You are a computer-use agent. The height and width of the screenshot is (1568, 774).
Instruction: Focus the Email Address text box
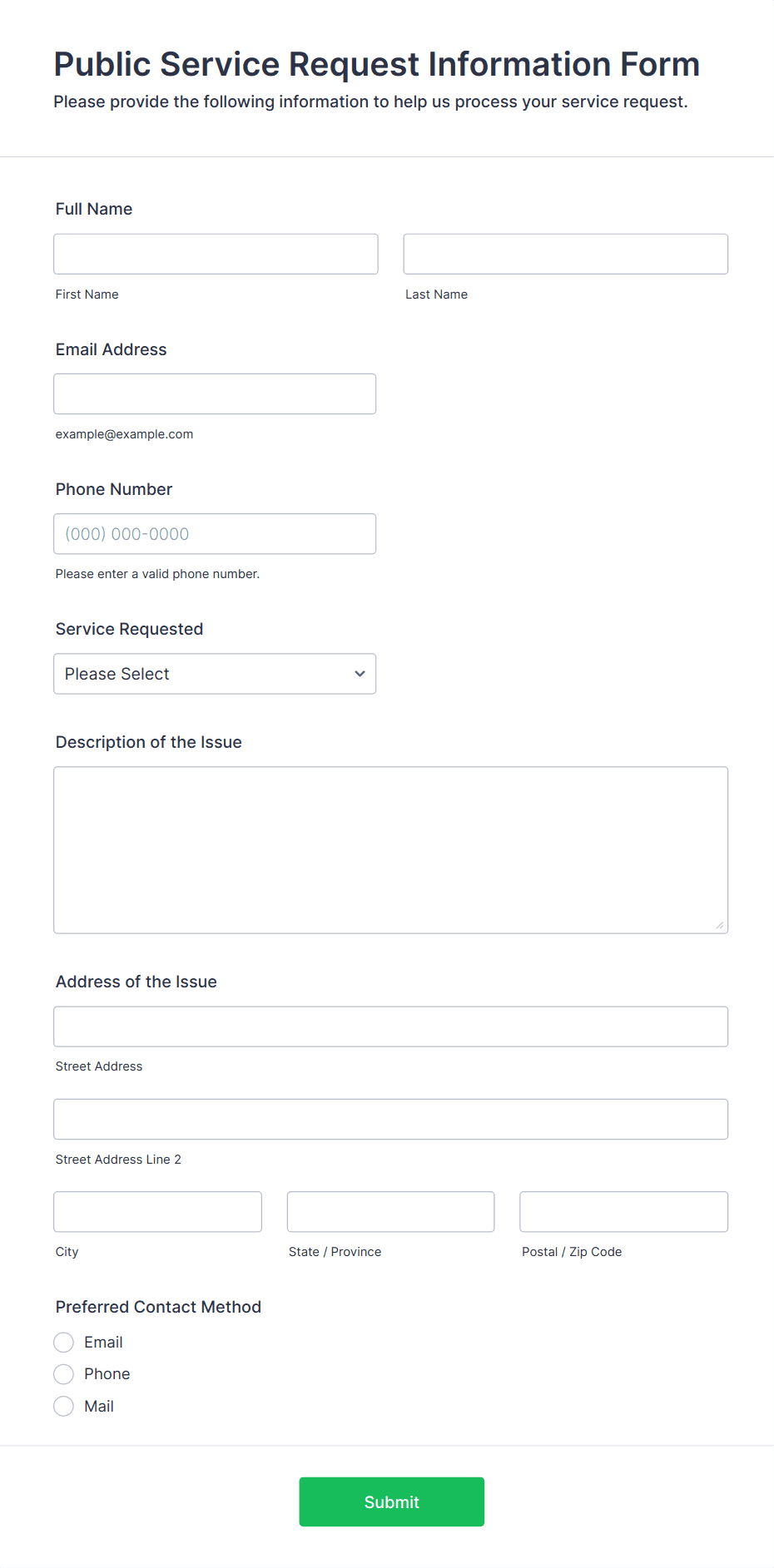point(215,393)
